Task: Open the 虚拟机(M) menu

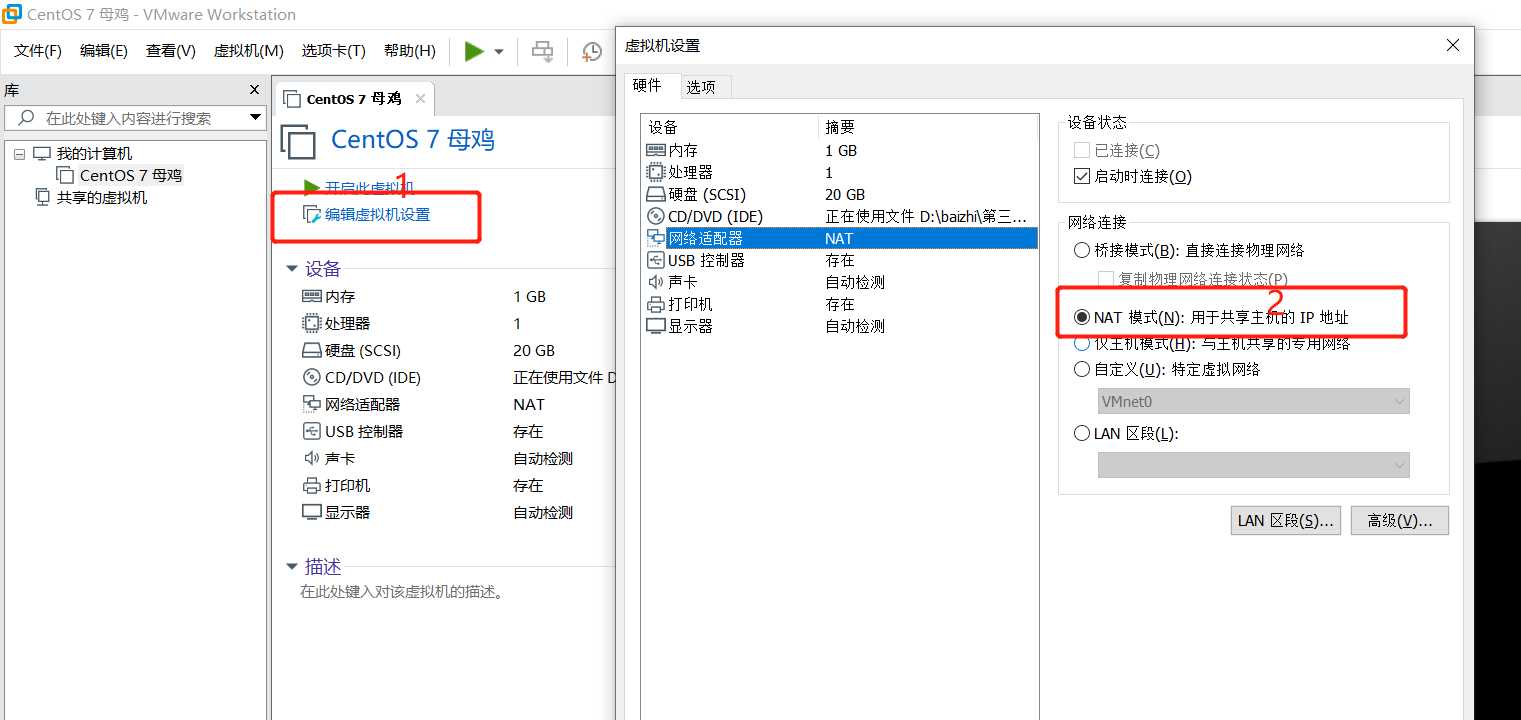Action: tap(249, 51)
